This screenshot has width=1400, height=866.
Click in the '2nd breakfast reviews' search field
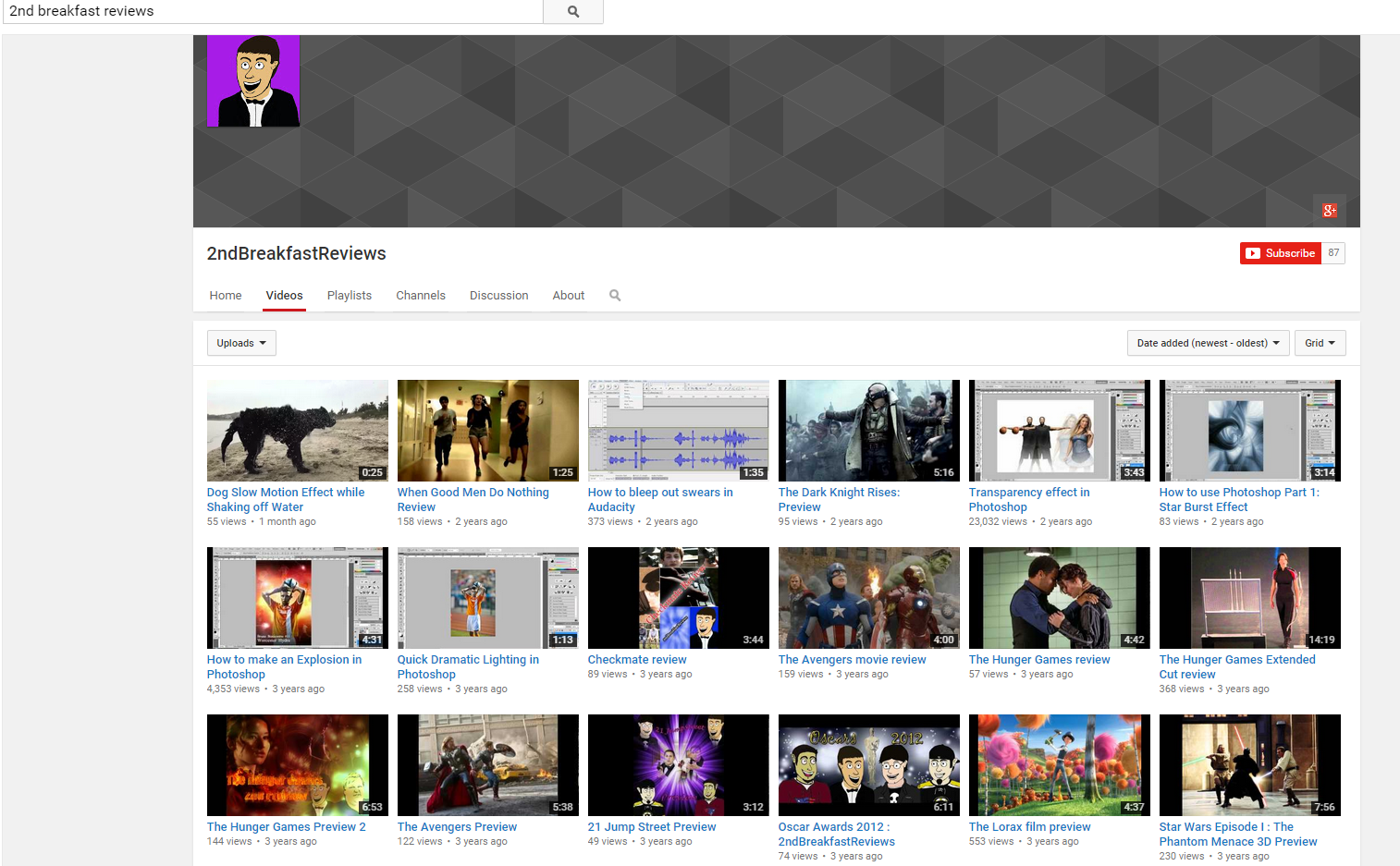(272, 12)
